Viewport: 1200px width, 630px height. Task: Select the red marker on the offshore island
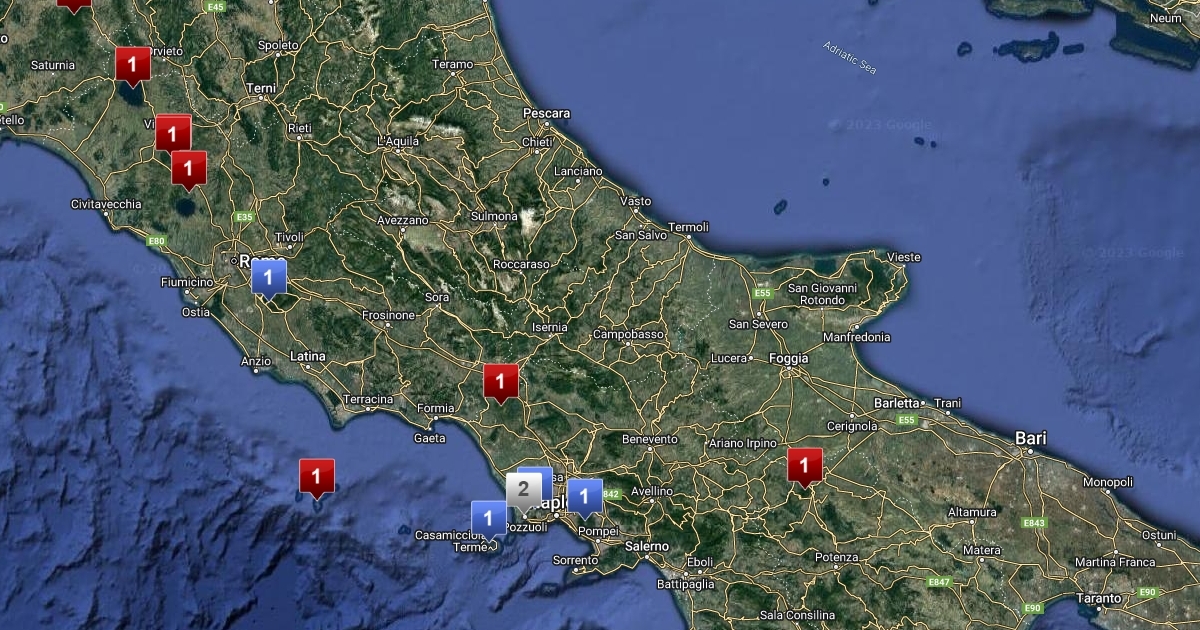point(317,476)
